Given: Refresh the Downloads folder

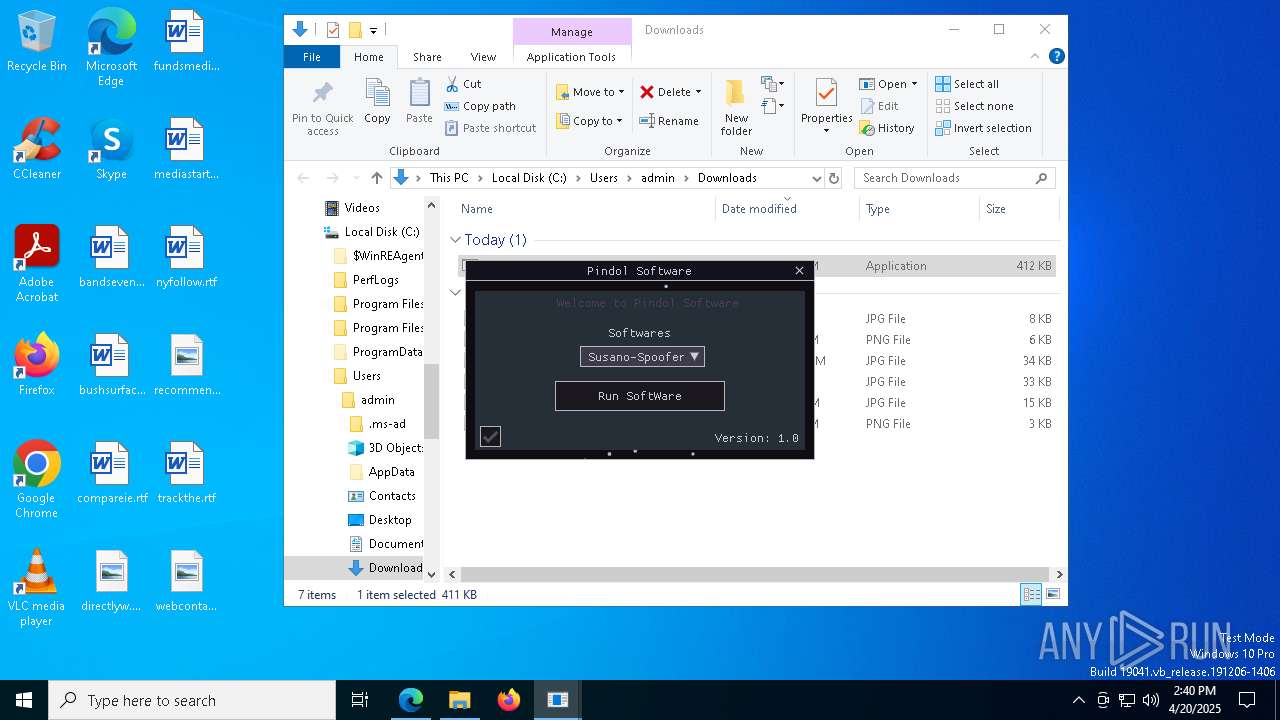Looking at the screenshot, I should 835,178.
